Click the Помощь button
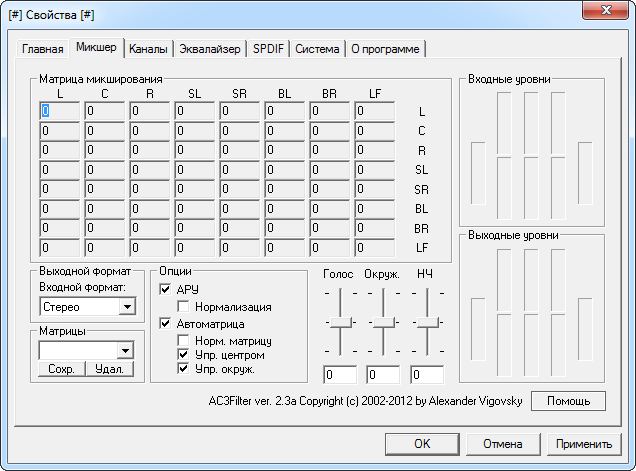Image resolution: width=636 pixels, height=471 pixels. [568, 401]
